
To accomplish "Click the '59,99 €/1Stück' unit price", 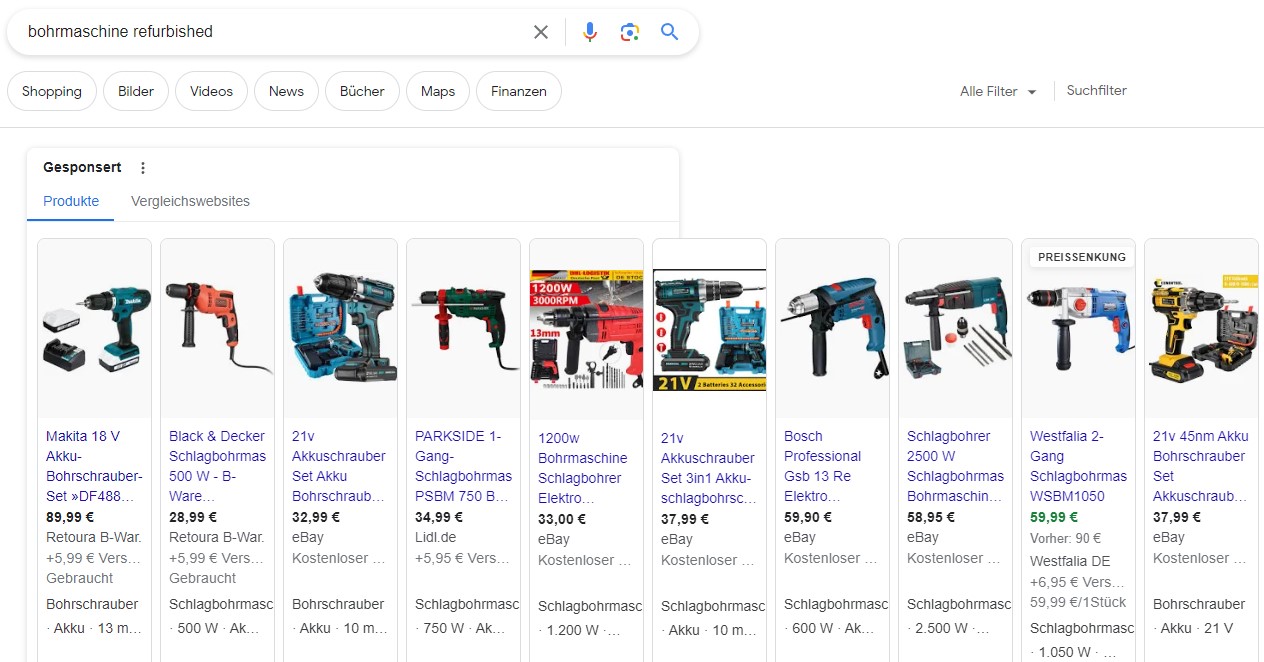I will pyautogui.click(x=1078, y=602).
